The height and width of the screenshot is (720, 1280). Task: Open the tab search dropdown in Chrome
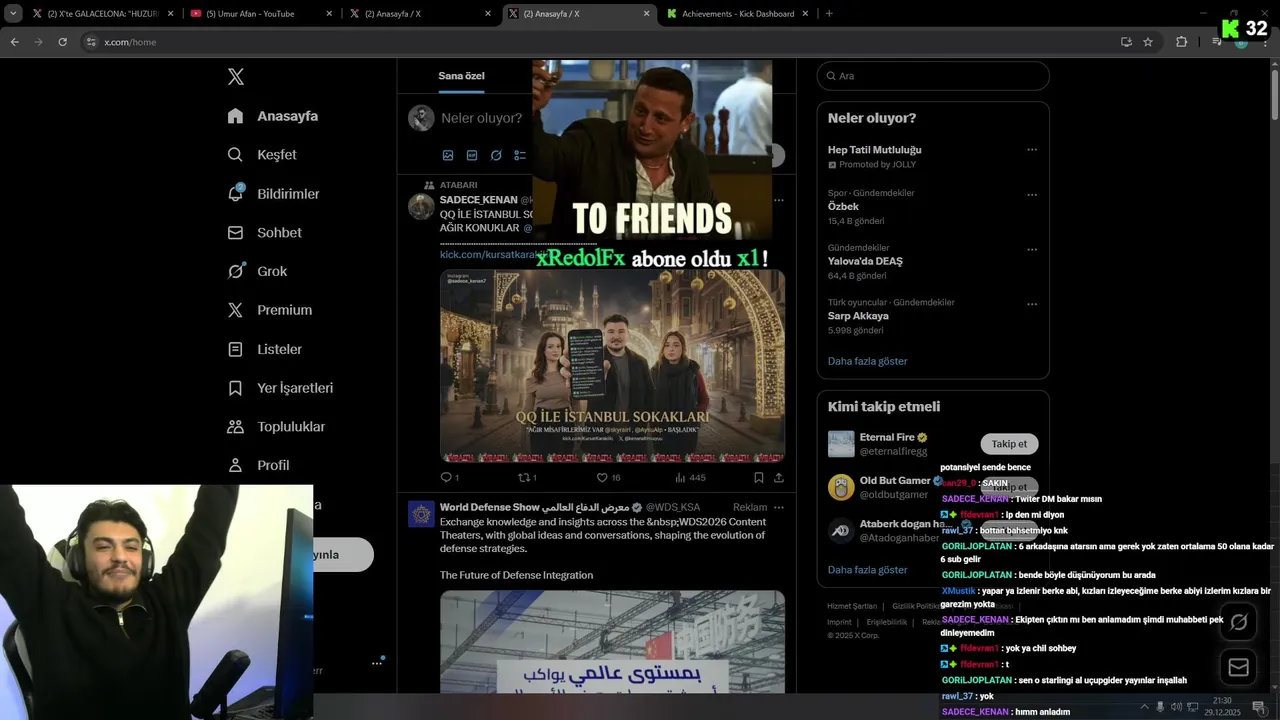click(13, 13)
